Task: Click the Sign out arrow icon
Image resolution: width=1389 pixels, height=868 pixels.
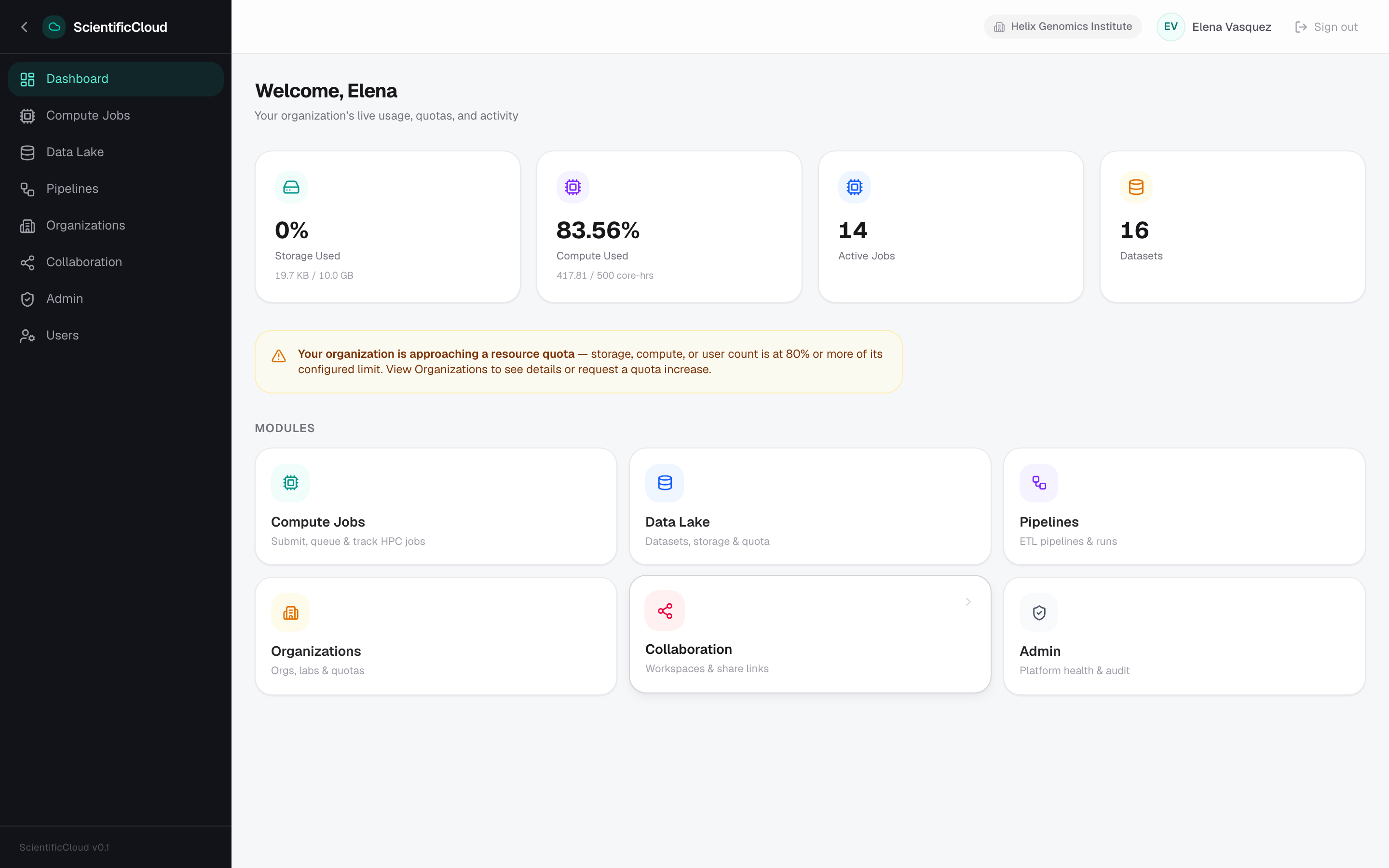Action: tap(1301, 27)
